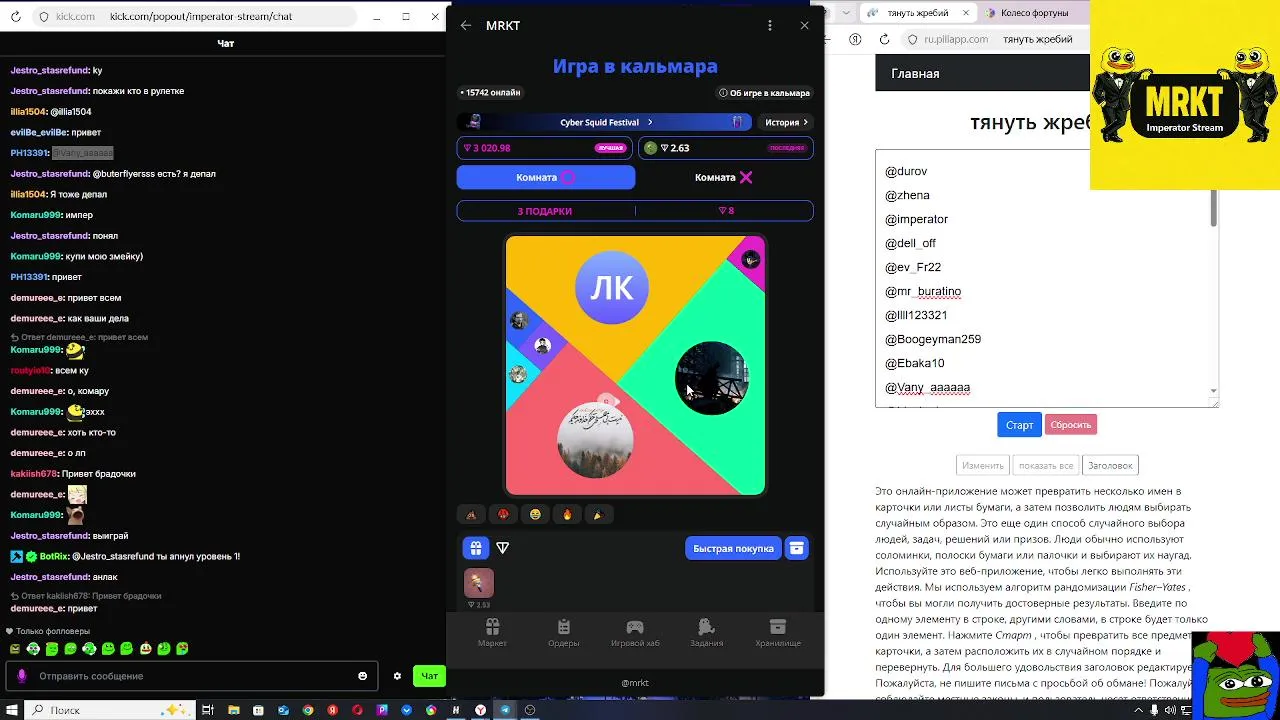Click Сбросить reset button
1280x720 pixels.
1071,425
